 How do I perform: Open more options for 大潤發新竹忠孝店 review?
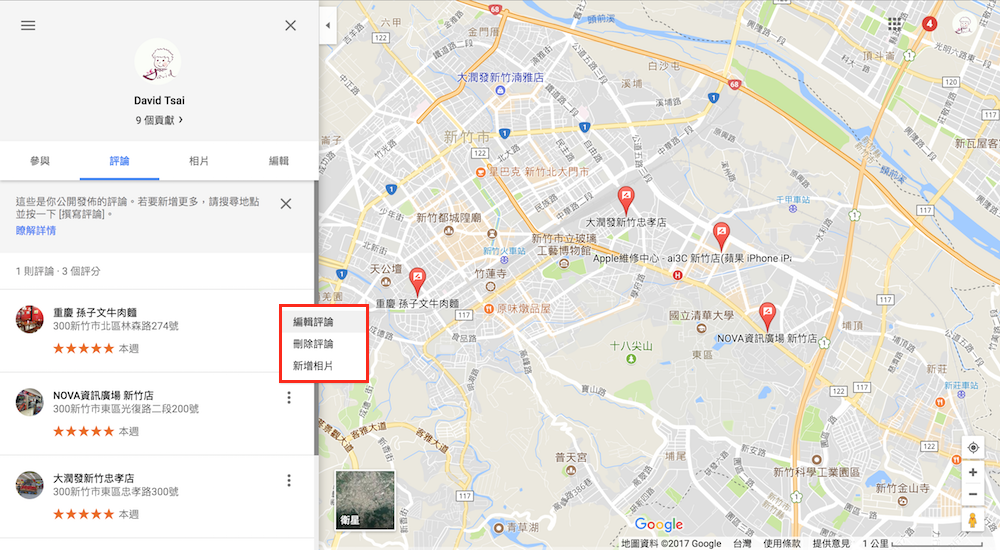coord(289,480)
